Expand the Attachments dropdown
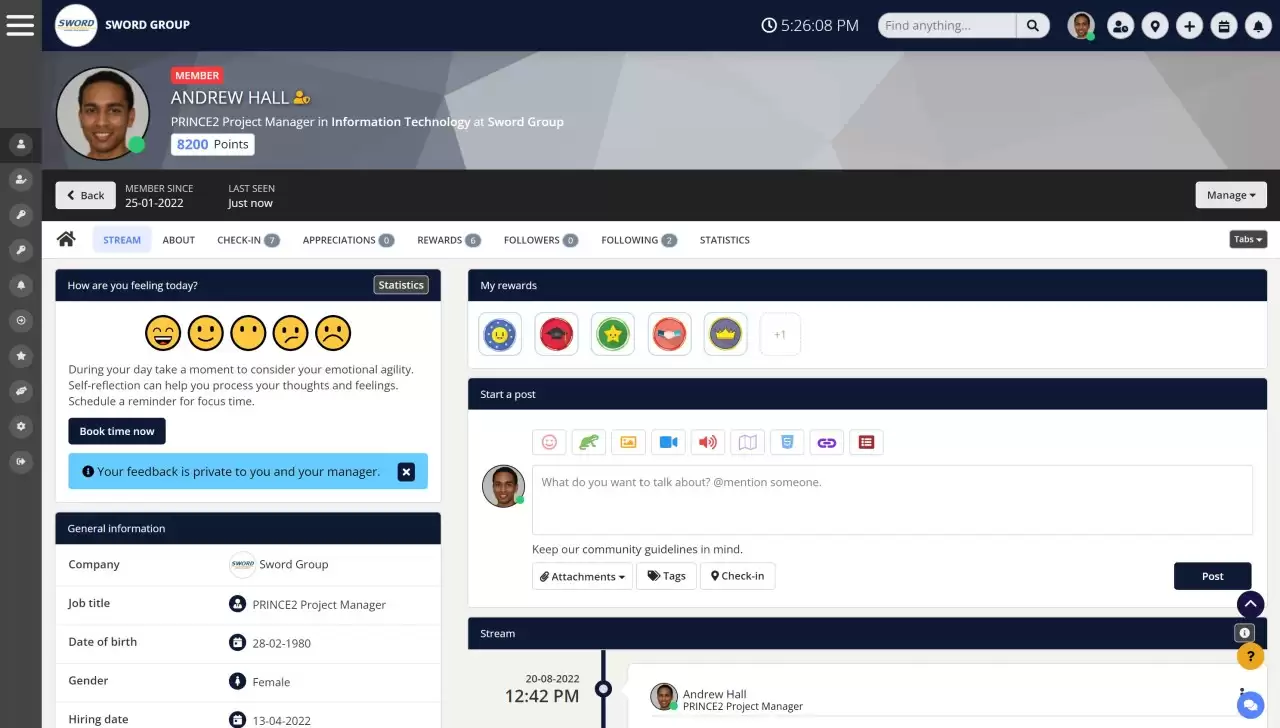 point(583,576)
